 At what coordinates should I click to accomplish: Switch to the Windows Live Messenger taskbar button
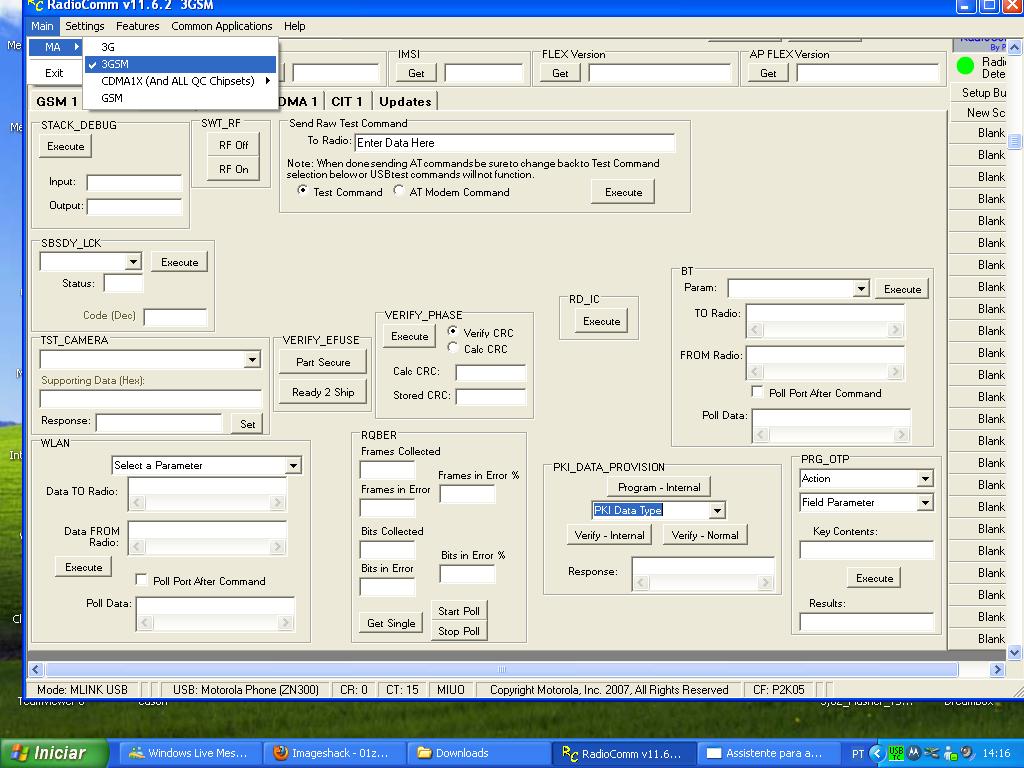189,753
